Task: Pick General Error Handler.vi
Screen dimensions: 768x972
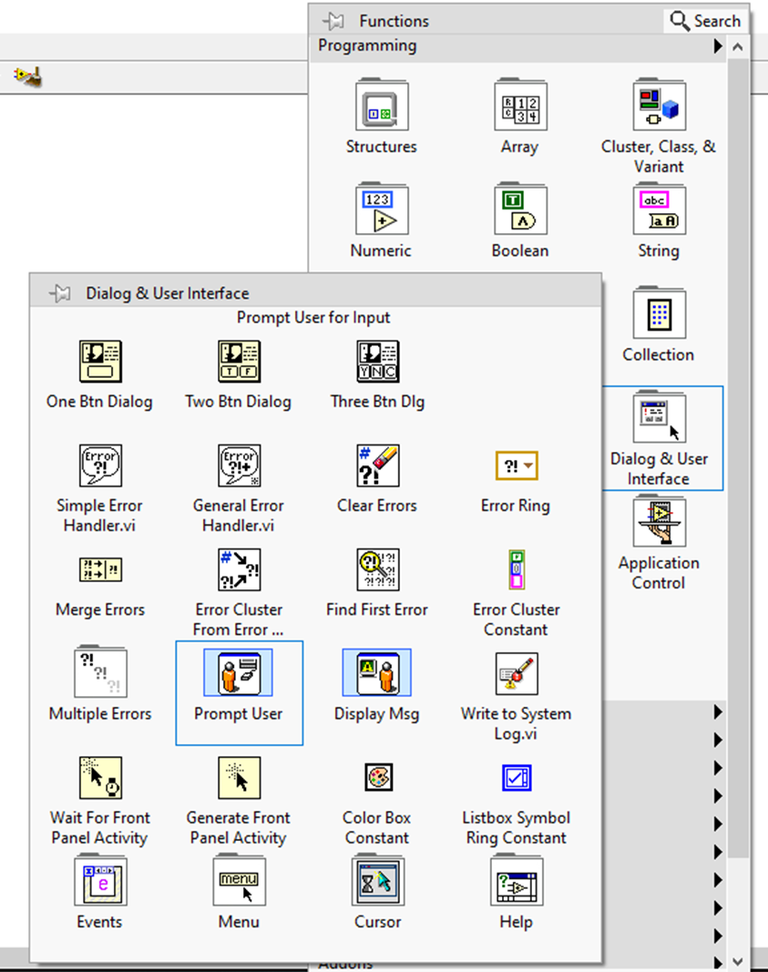Action: click(239, 466)
